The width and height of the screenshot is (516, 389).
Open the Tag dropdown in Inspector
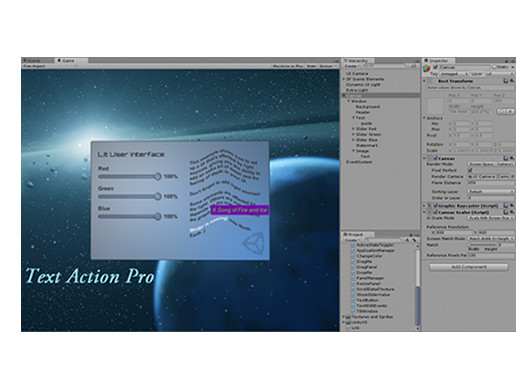click(454, 74)
